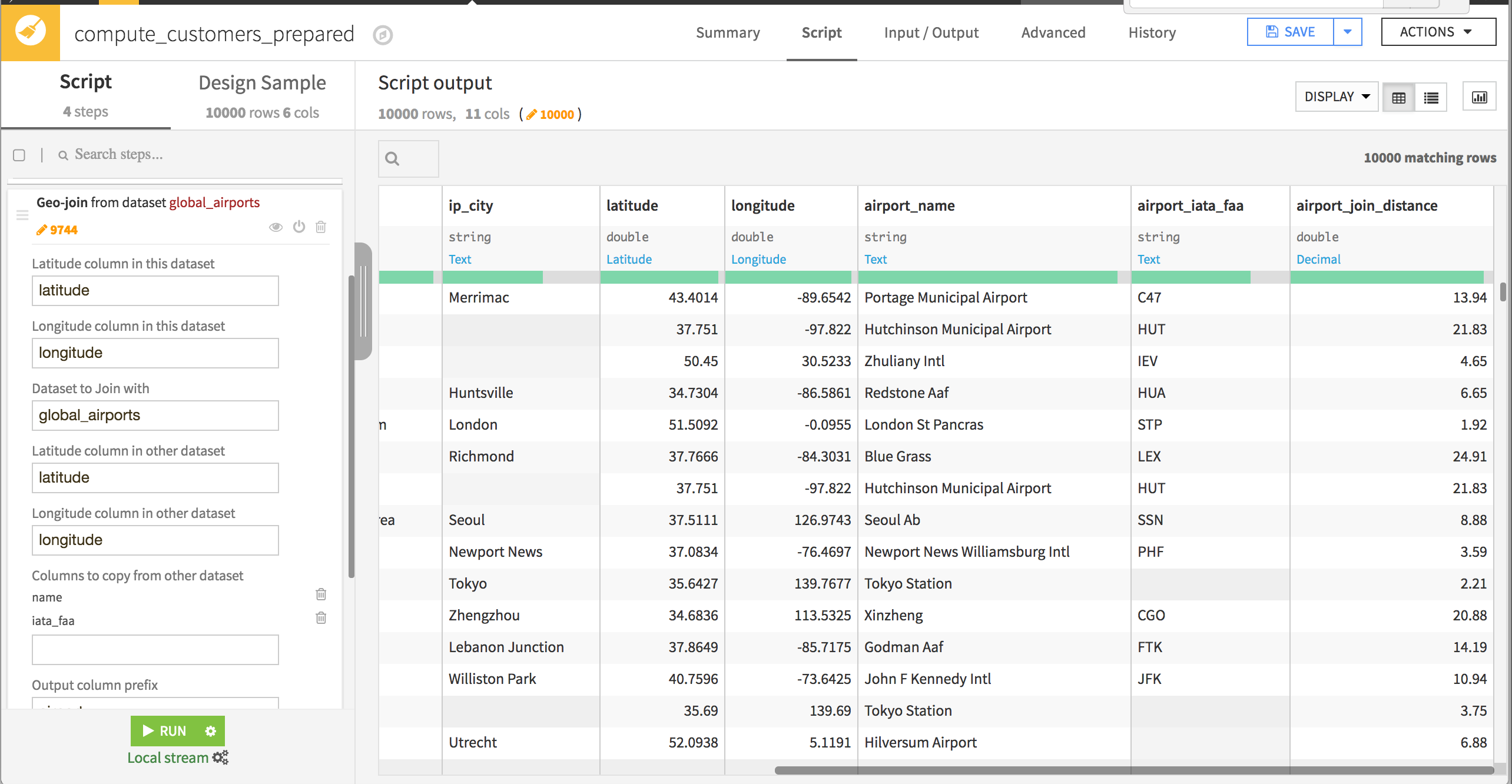This screenshot has height=784, width=1512.
Task: Tick the select all steps checkbox
Action: tap(19, 155)
